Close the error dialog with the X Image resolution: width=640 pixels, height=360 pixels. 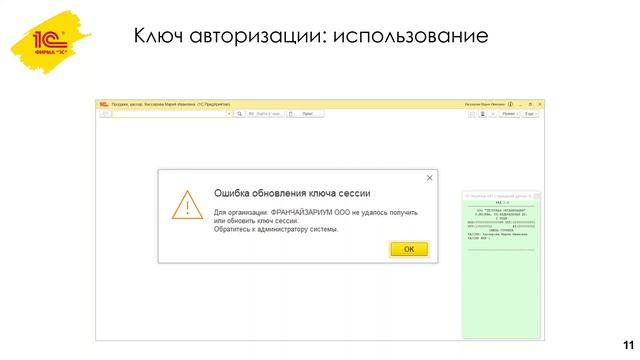(x=429, y=178)
